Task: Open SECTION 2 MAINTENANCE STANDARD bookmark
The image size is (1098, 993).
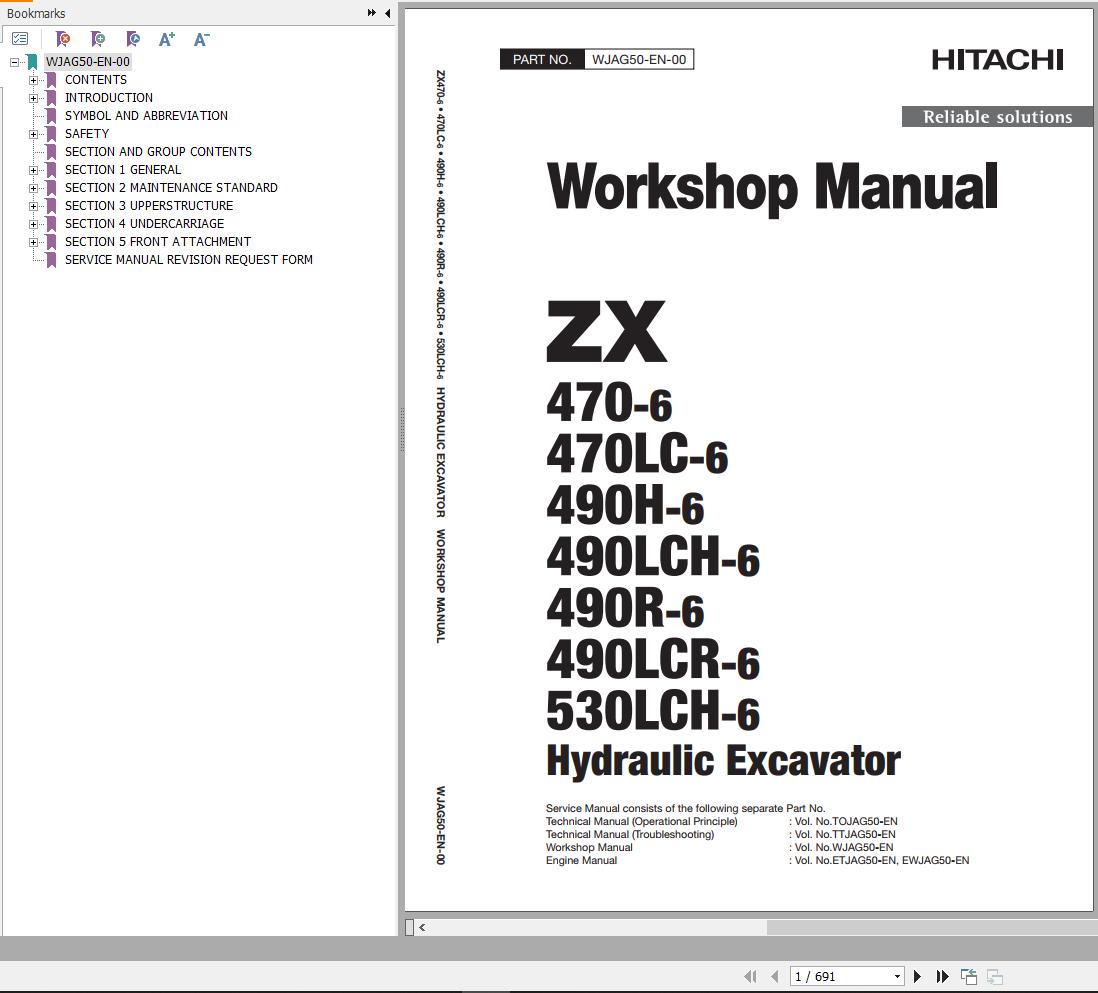Action: (x=171, y=188)
